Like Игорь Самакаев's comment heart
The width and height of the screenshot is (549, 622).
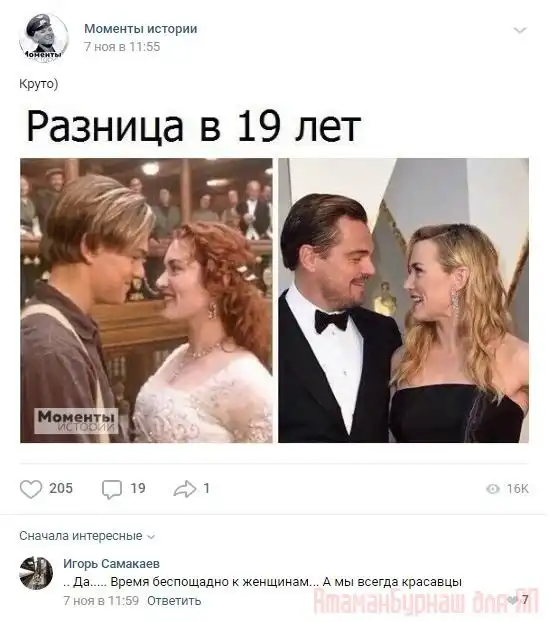[x=513, y=600]
